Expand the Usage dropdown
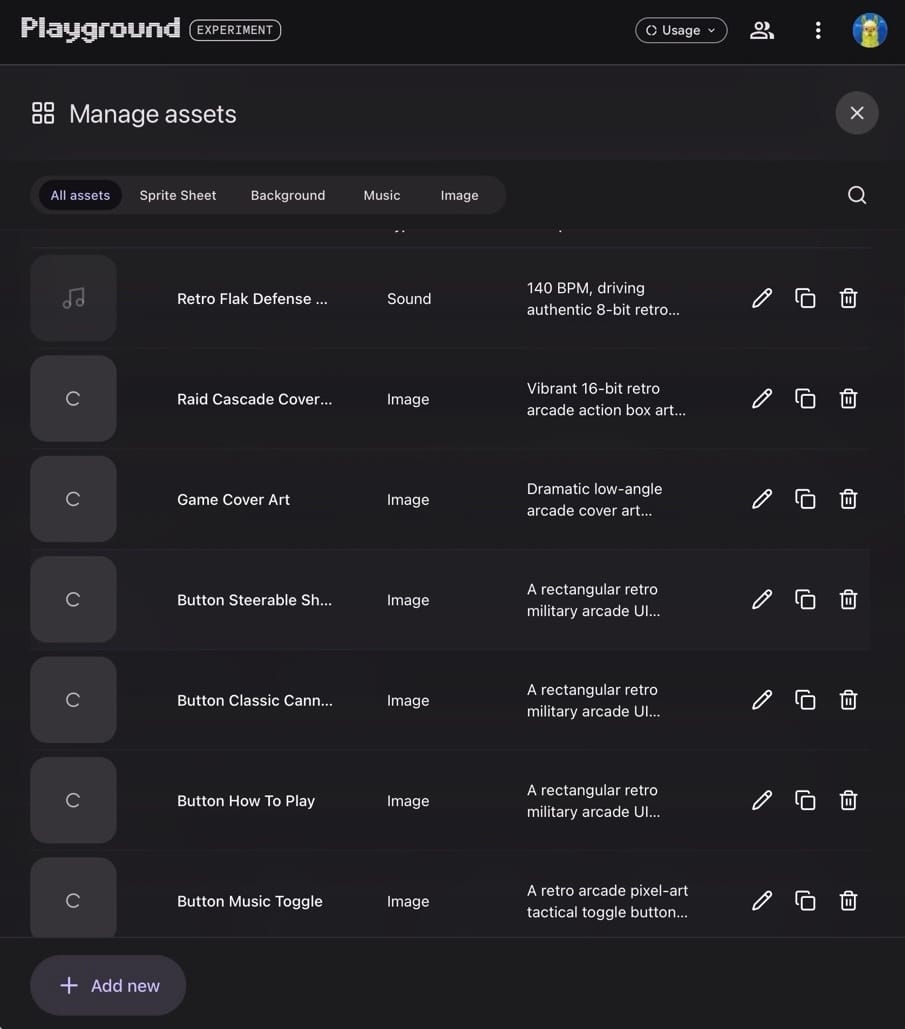This screenshot has height=1029, width=905. coord(681,30)
